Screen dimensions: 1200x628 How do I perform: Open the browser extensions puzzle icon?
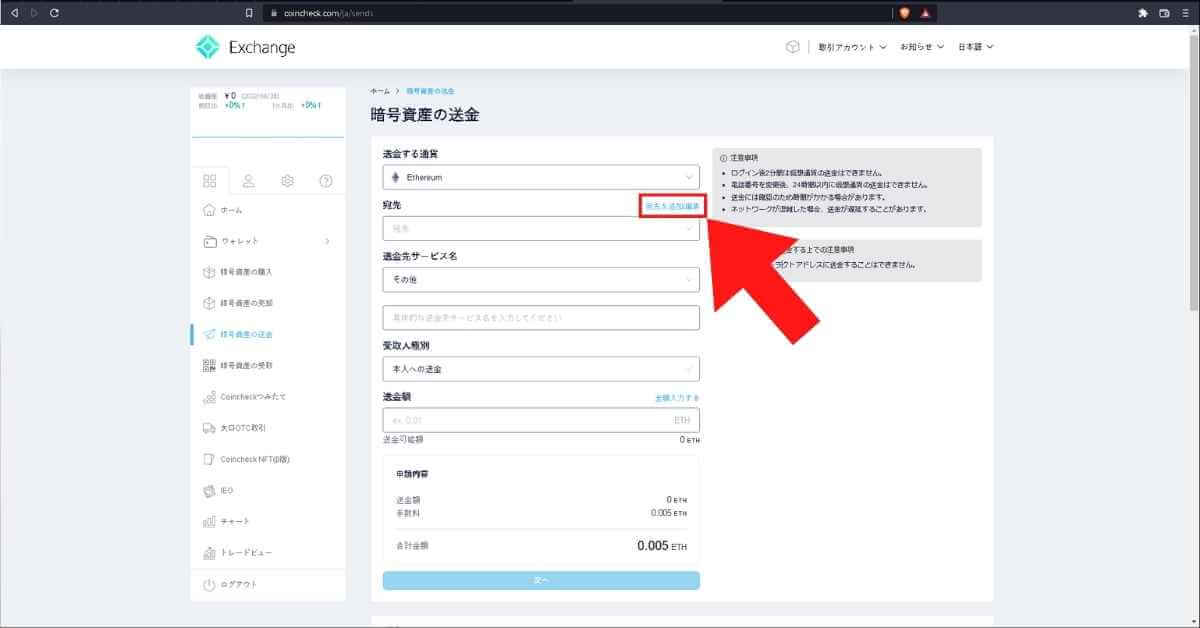coord(1143,13)
